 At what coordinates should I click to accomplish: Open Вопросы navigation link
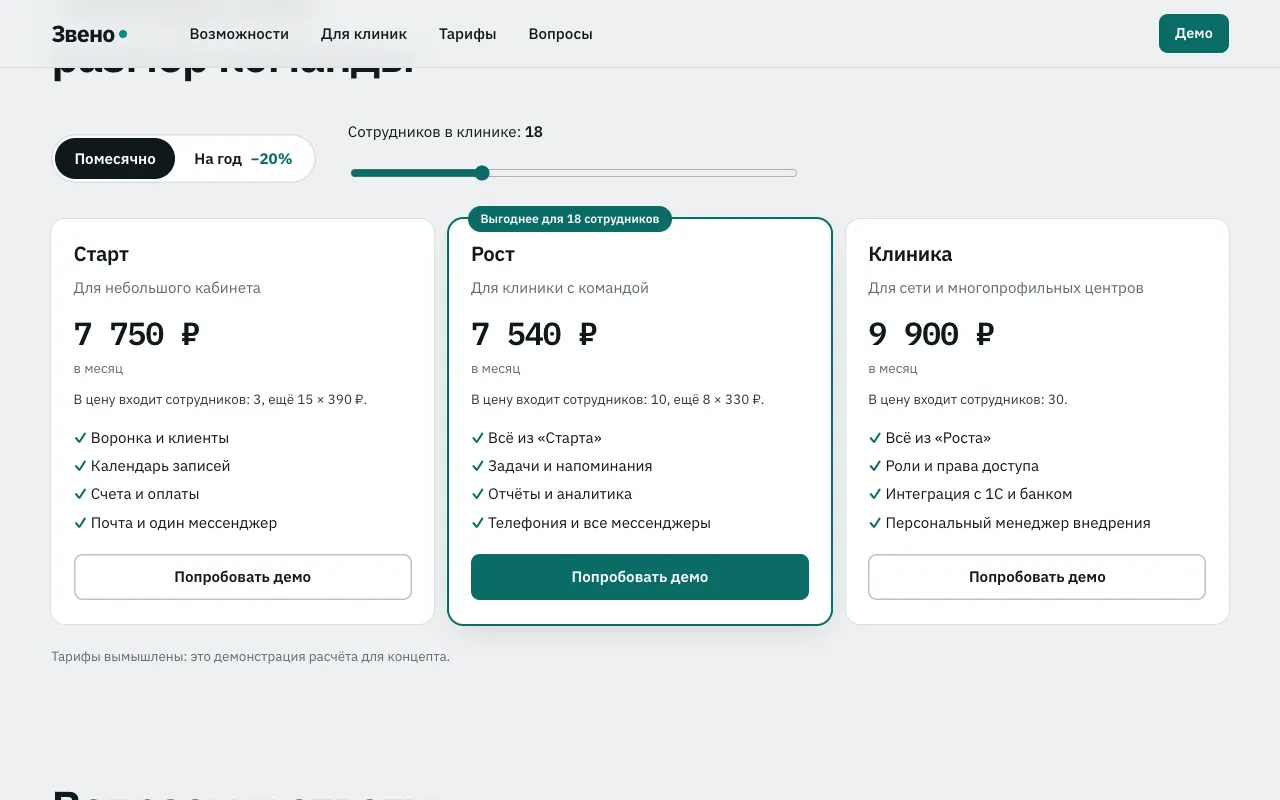tap(560, 34)
